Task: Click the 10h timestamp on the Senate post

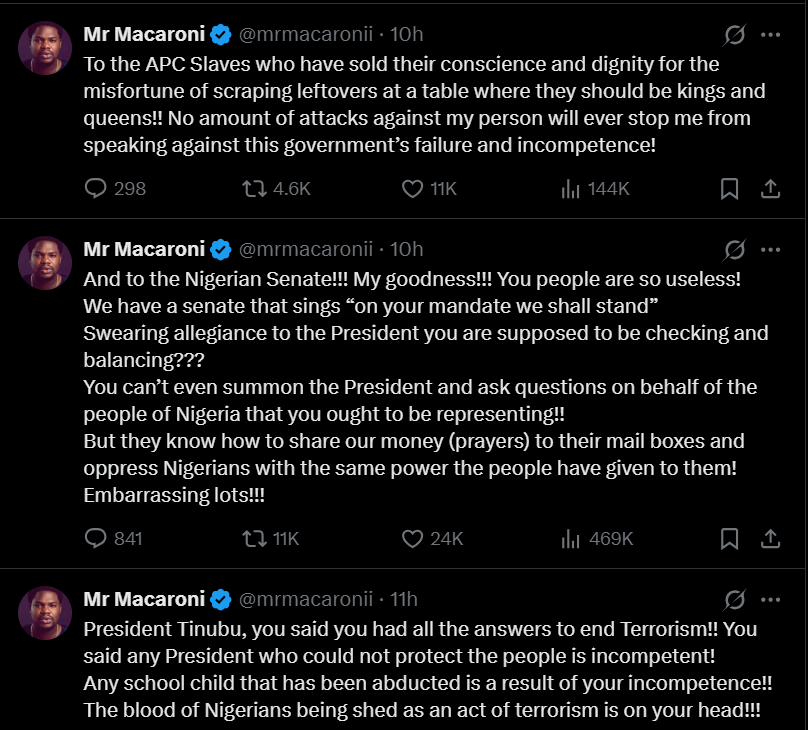Action: [x=410, y=249]
